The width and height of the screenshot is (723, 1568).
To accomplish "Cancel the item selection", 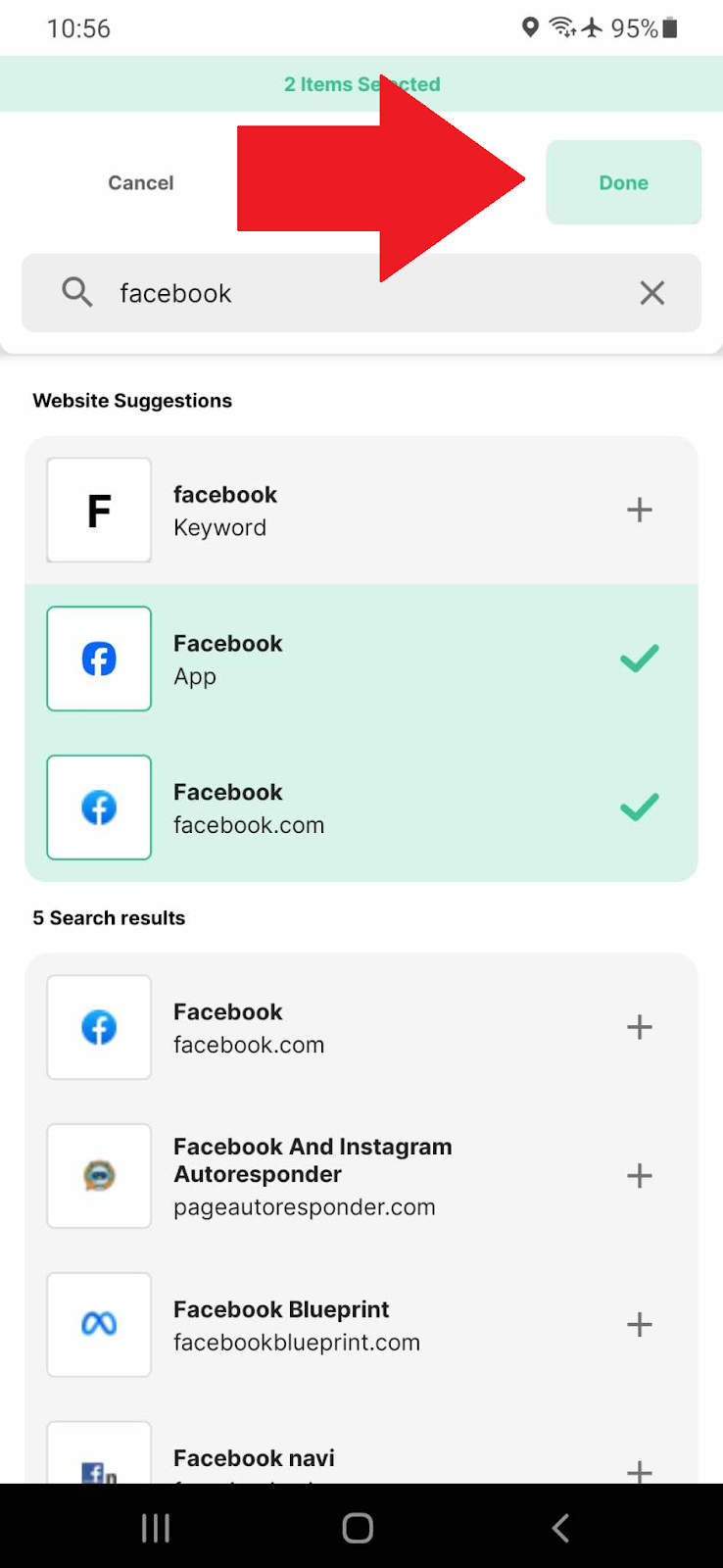I will (x=140, y=182).
